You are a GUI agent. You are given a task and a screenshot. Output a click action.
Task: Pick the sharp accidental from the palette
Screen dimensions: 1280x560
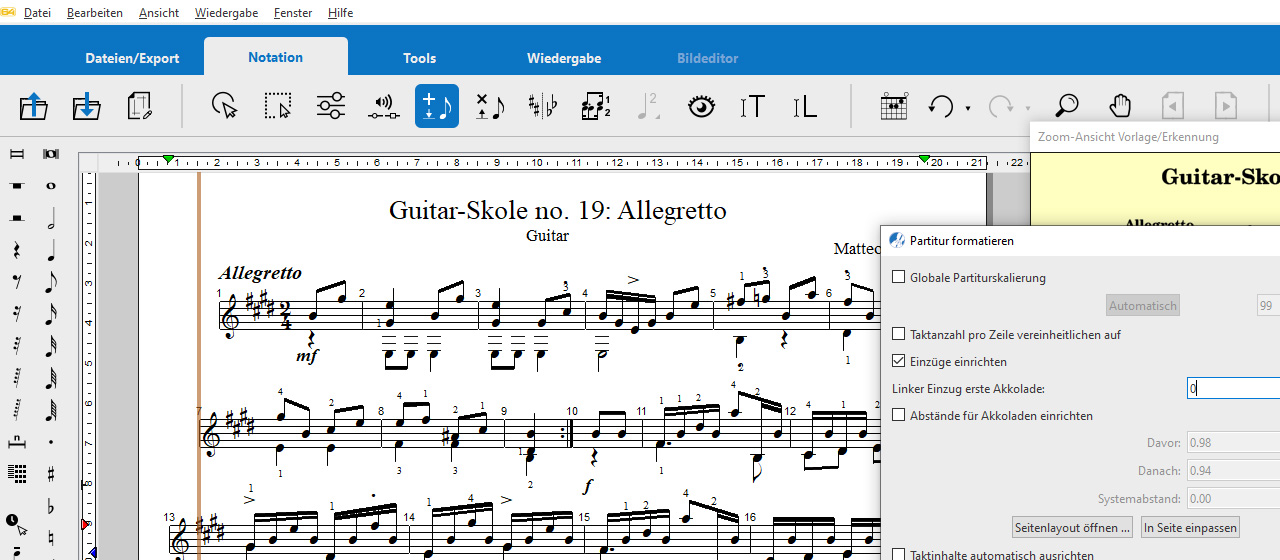tap(50, 473)
